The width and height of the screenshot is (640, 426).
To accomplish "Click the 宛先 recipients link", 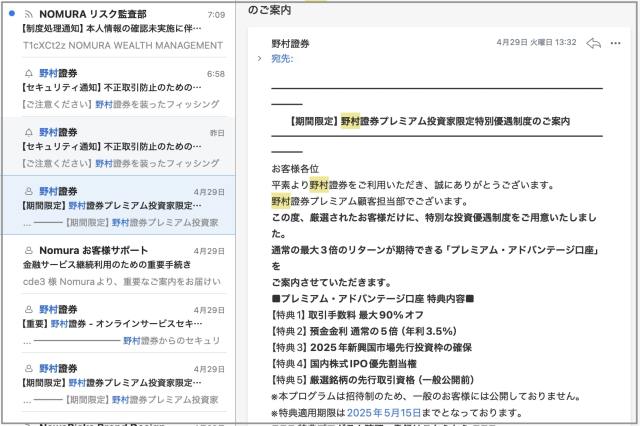I will [x=282, y=60].
